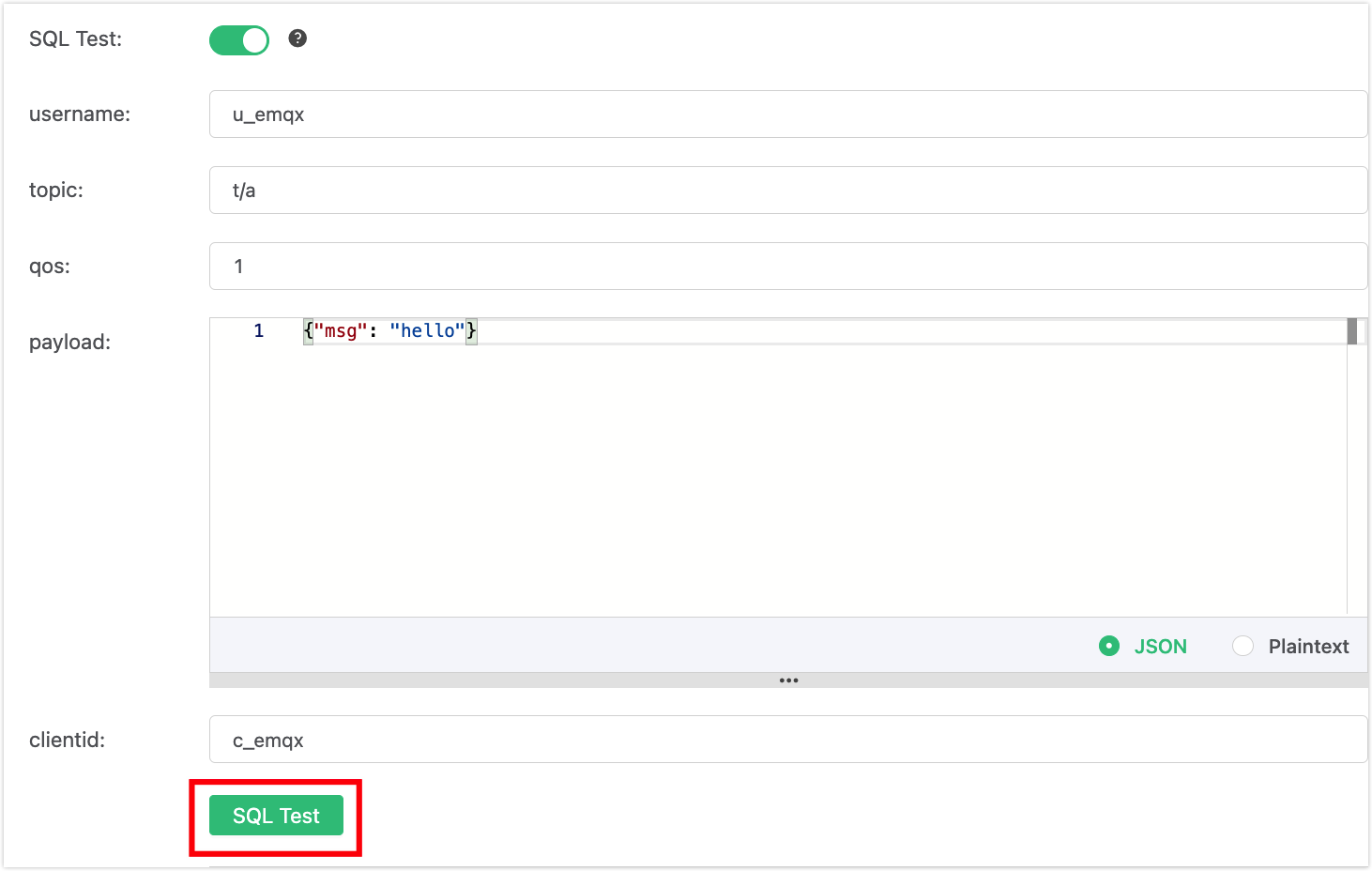This screenshot has width=1372, height=871.
Task: Select the "qos:" field label
Action: [50, 267]
